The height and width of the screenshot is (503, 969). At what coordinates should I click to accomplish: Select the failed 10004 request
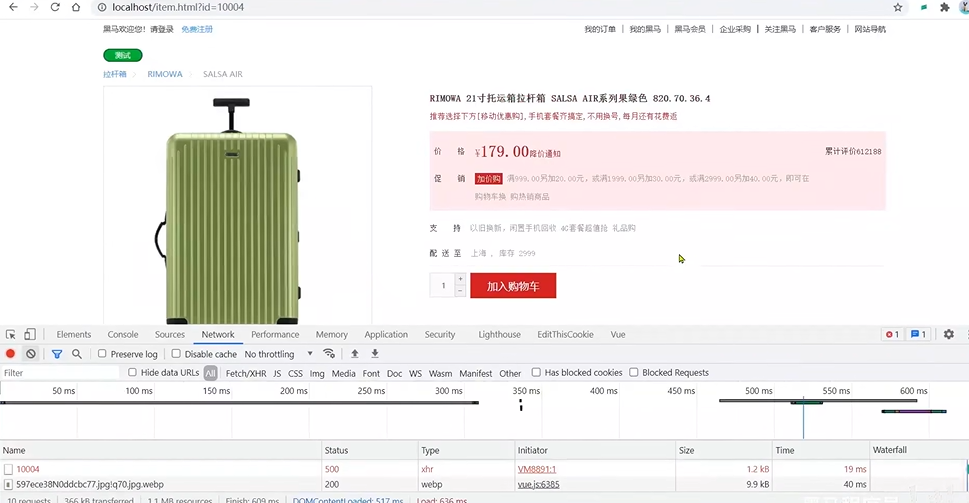(28, 470)
